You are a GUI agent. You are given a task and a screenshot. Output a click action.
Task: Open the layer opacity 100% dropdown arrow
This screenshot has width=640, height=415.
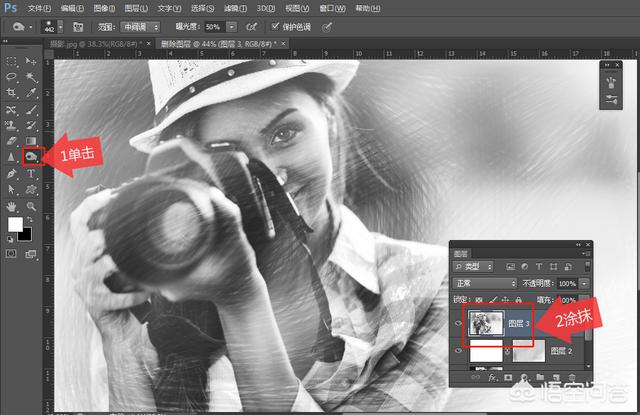point(586,283)
